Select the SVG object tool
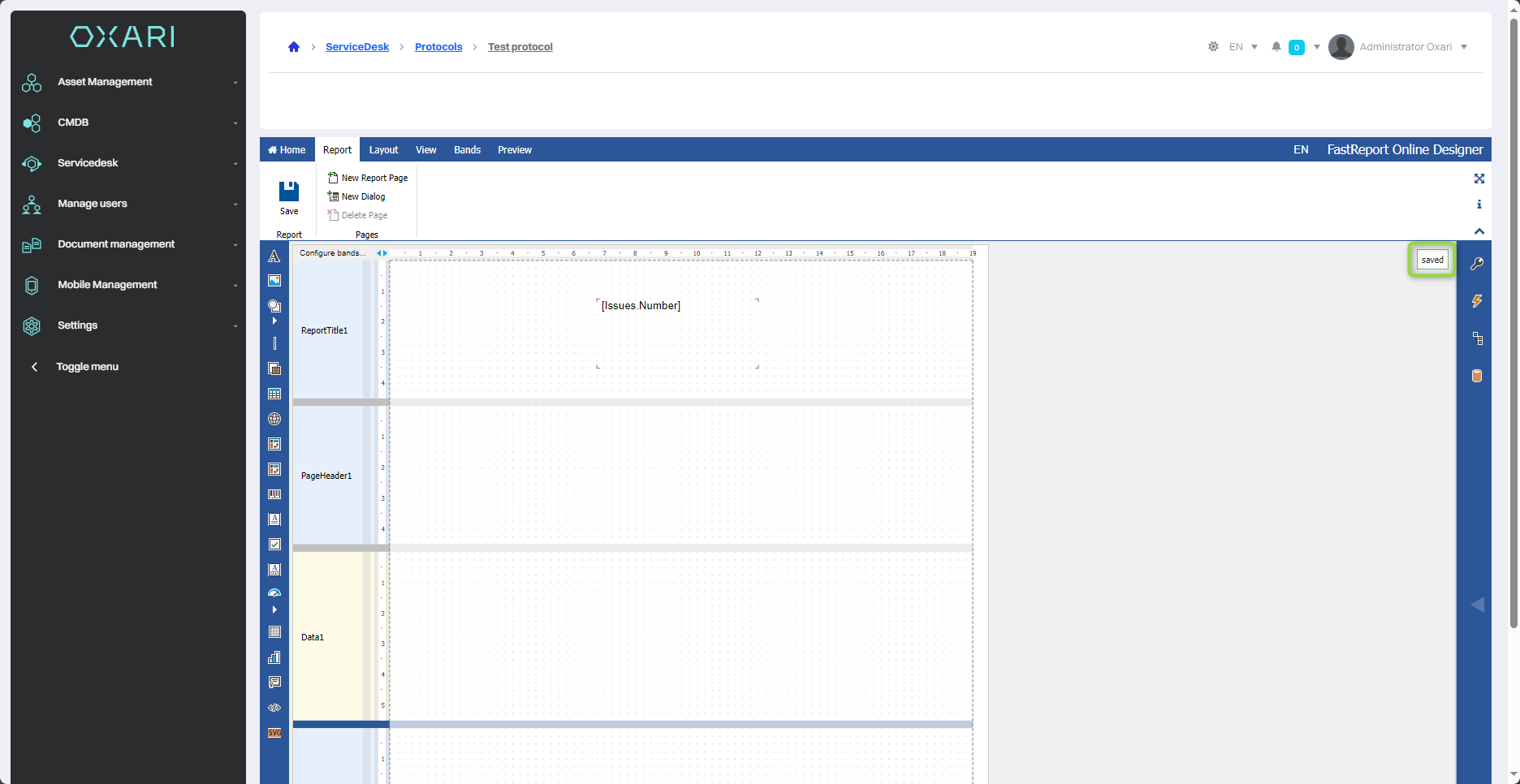Image resolution: width=1520 pixels, height=784 pixels. pos(274,733)
